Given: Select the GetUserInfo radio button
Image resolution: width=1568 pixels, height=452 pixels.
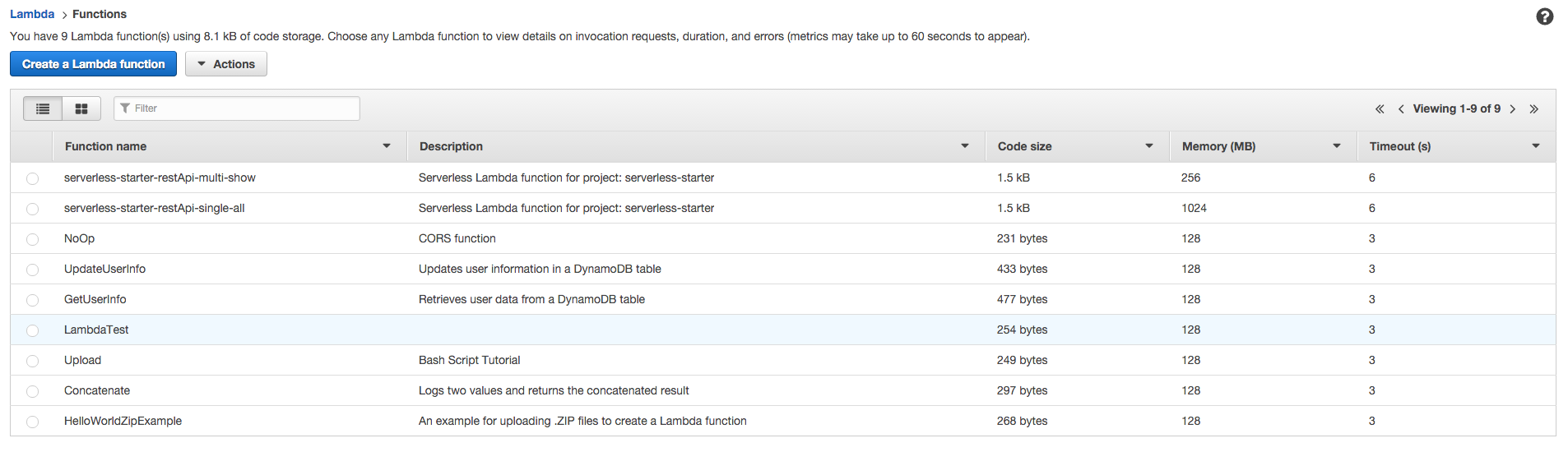Looking at the screenshot, I should pos(32,300).
